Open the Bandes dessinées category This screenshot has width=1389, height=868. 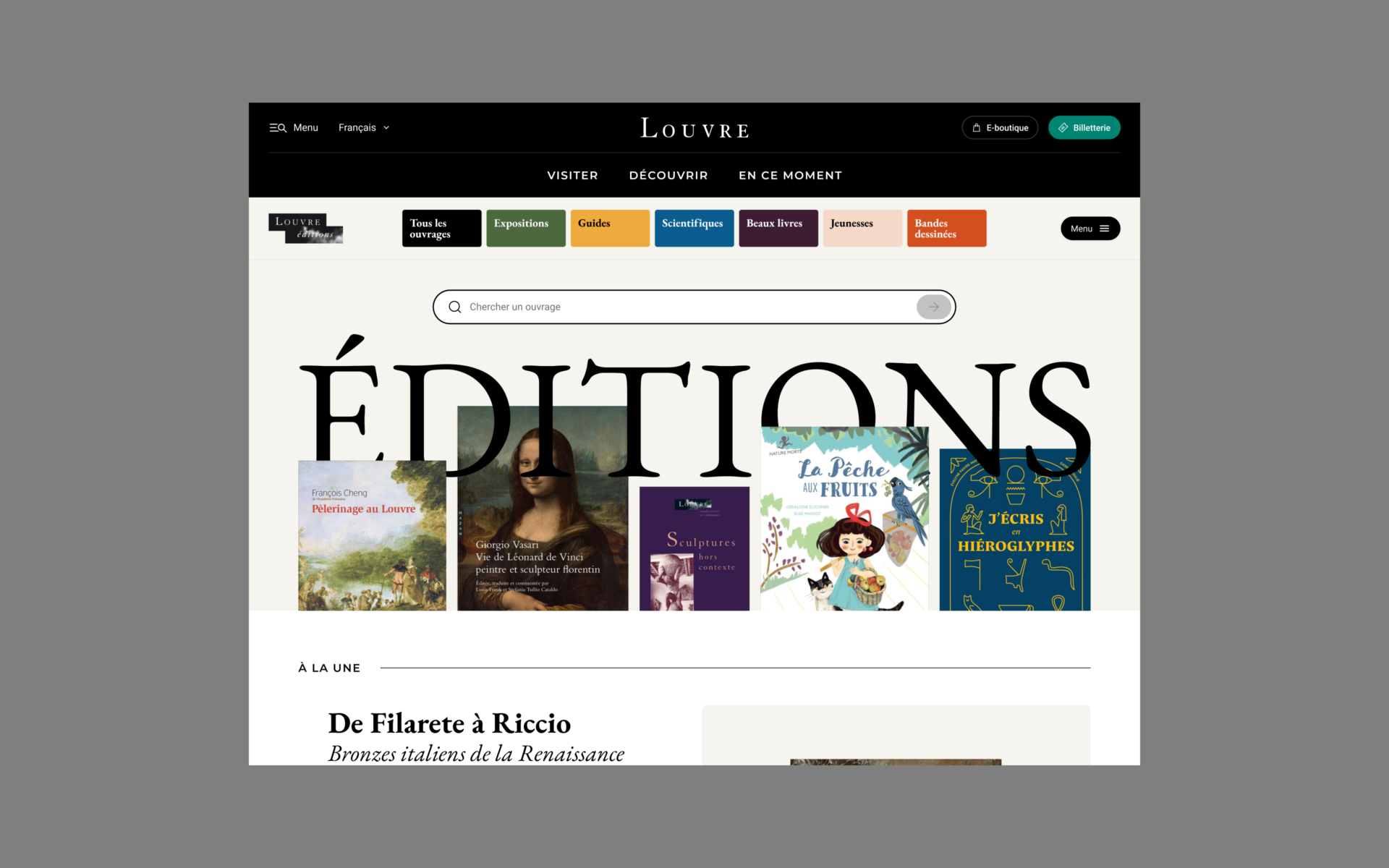pyautogui.click(x=947, y=228)
